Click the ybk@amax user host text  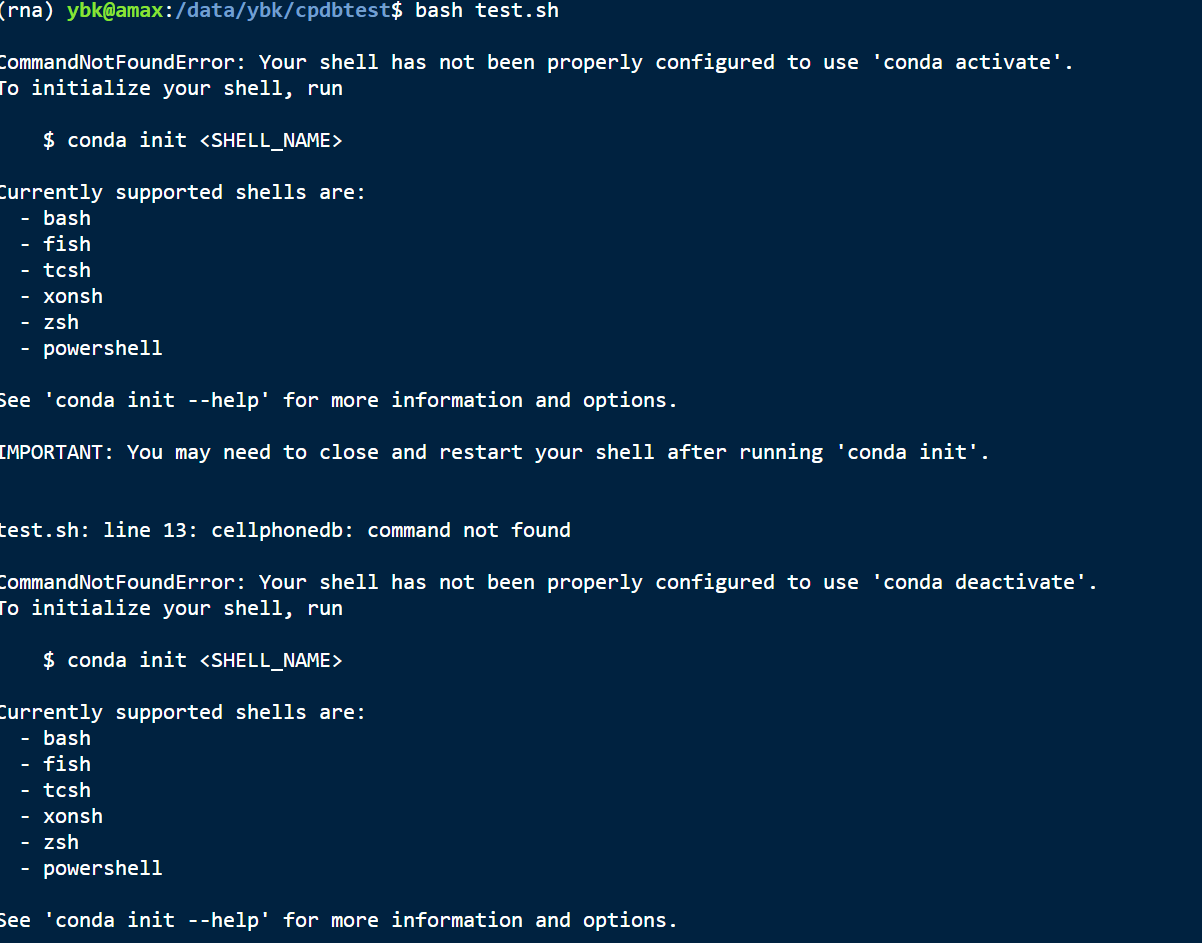pyautogui.click(x=114, y=11)
